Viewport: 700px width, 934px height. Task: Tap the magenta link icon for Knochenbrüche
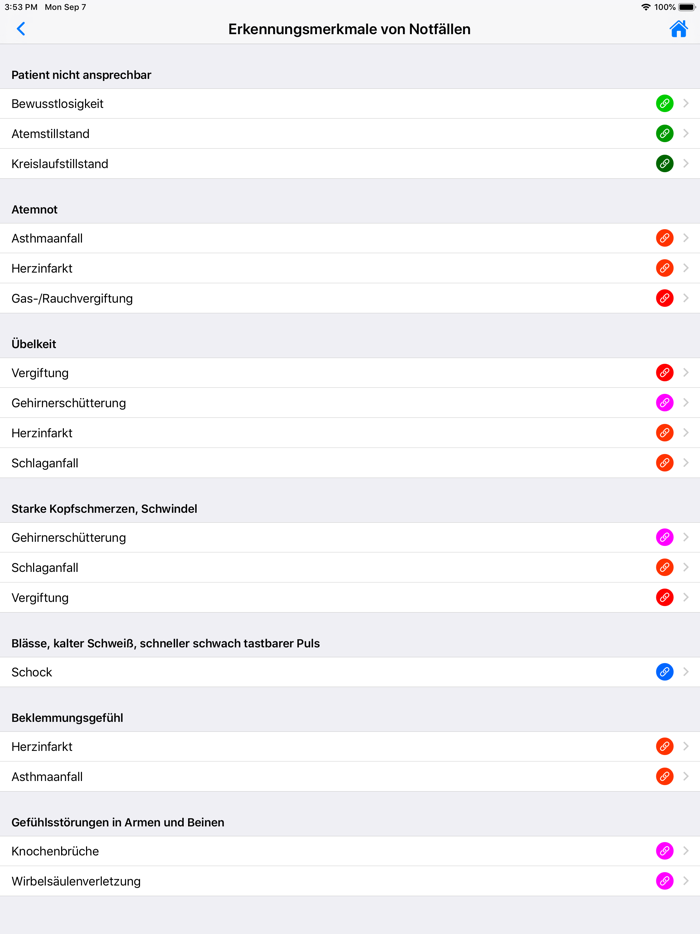pyautogui.click(x=664, y=851)
